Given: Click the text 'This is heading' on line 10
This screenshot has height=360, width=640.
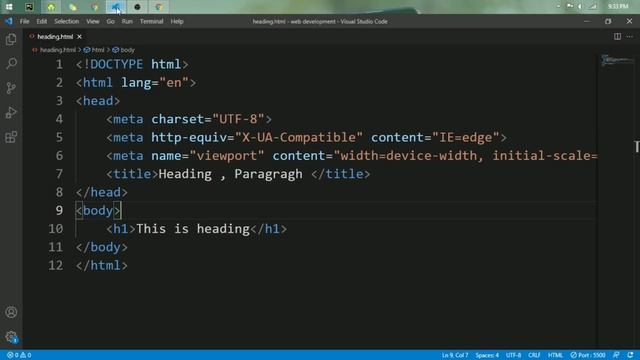Looking at the screenshot, I should pyautogui.click(x=193, y=229).
